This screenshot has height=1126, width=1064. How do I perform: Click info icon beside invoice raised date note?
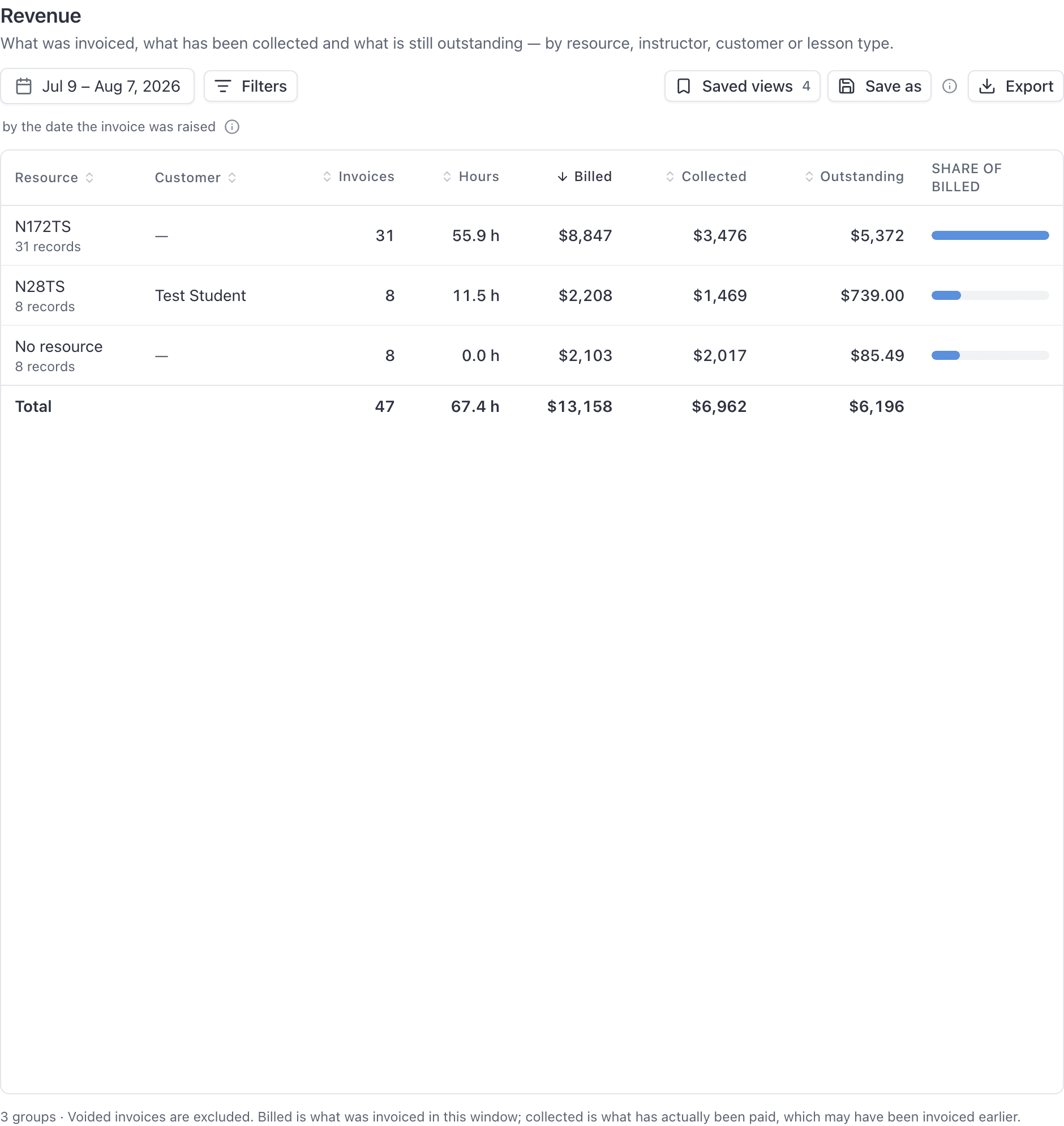click(x=232, y=126)
